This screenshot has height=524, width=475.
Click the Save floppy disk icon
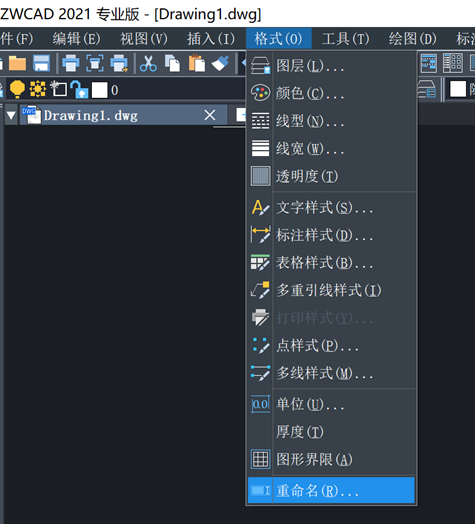tap(41, 63)
